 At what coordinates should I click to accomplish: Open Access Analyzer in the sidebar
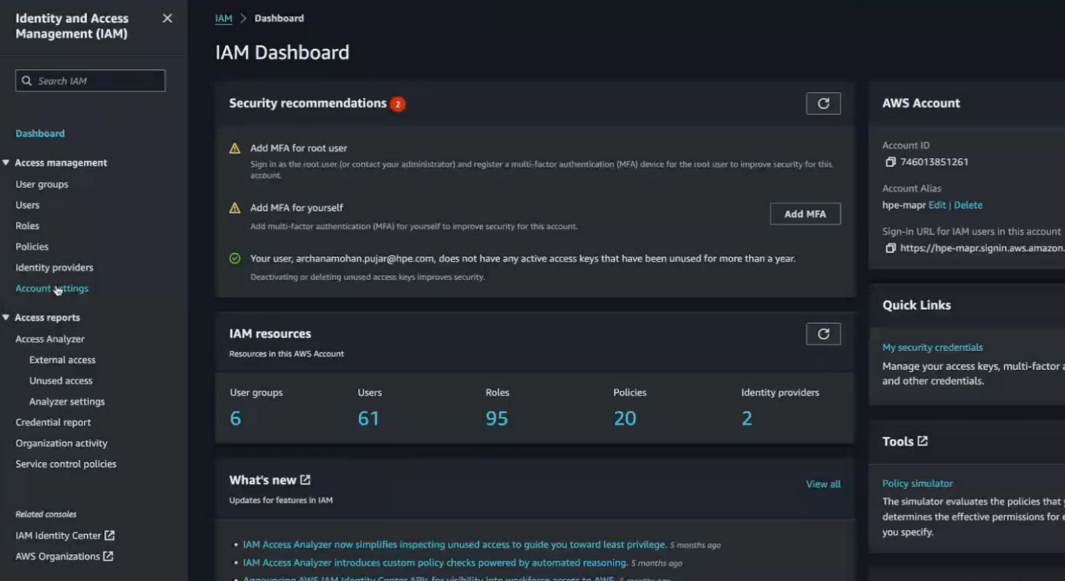click(x=50, y=339)
